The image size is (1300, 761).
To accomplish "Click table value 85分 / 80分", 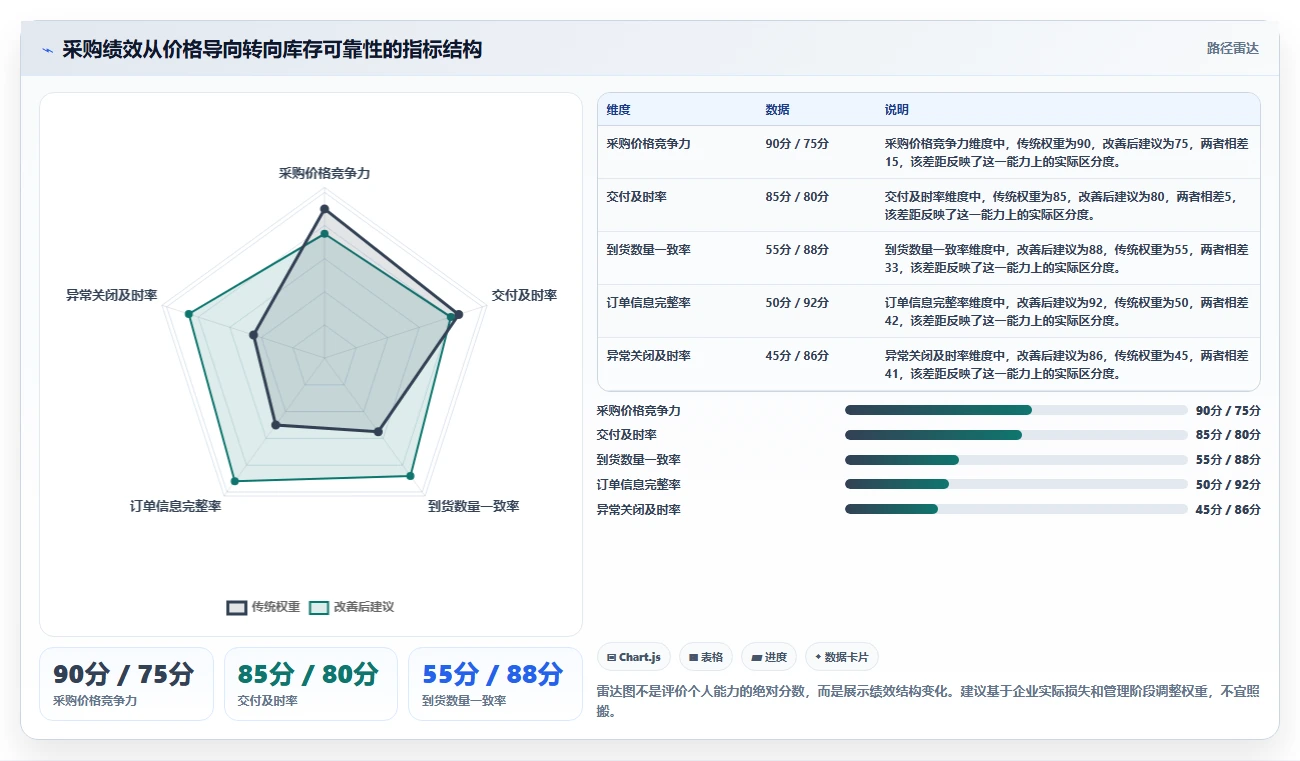I will (797, 197).
